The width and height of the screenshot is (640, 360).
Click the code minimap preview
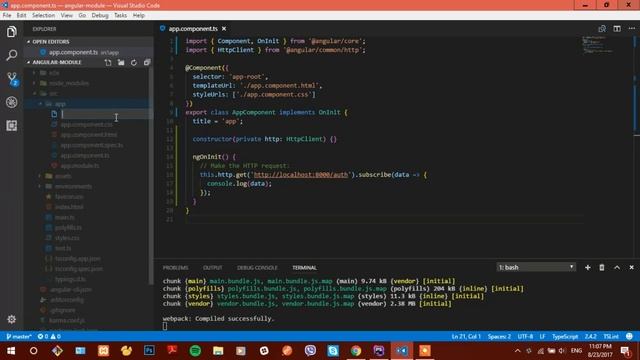tap(598, 45)
